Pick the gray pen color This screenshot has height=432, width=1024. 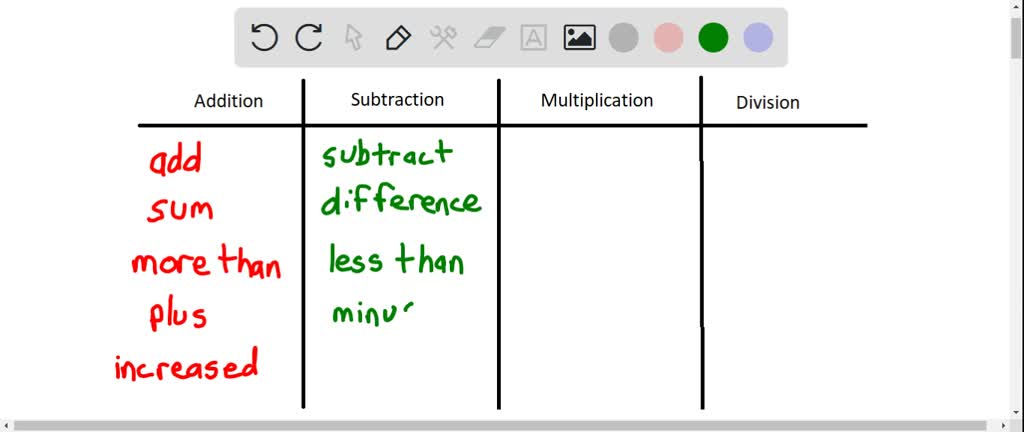pyautogui.click(x=624, y=38)
